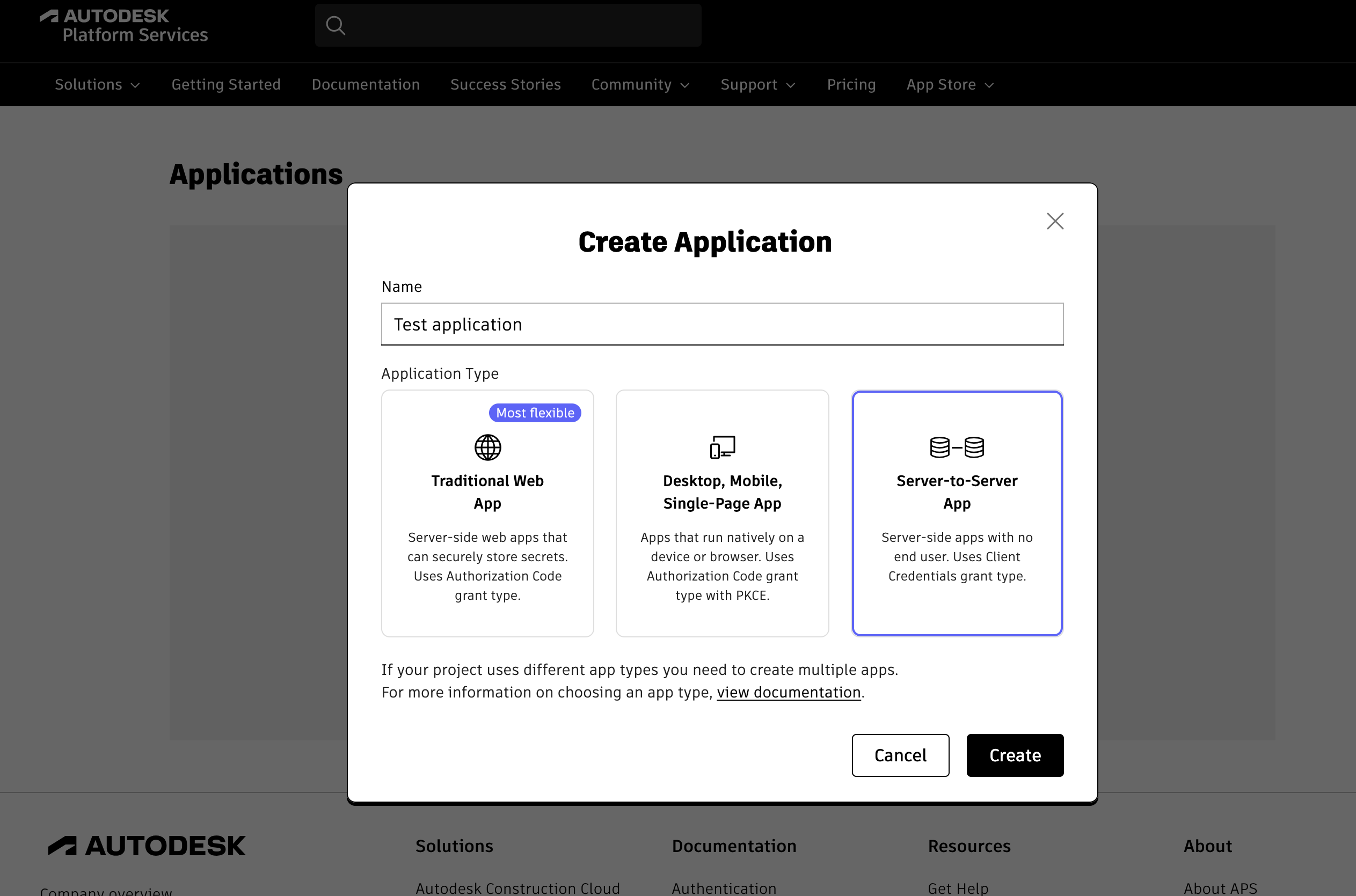This screenshot has width=1356, height=896.
Task: Close the Create Application dialog
Action: 1055,221
